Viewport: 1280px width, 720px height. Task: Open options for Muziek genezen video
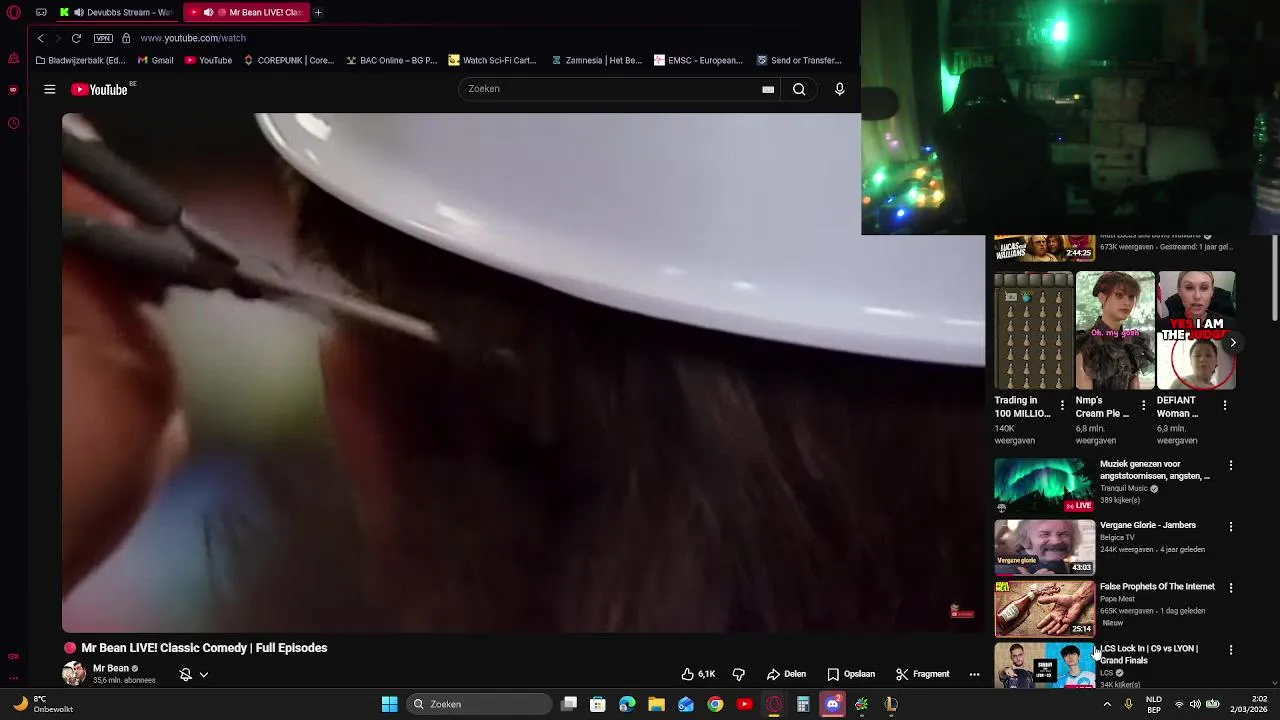1231,465
